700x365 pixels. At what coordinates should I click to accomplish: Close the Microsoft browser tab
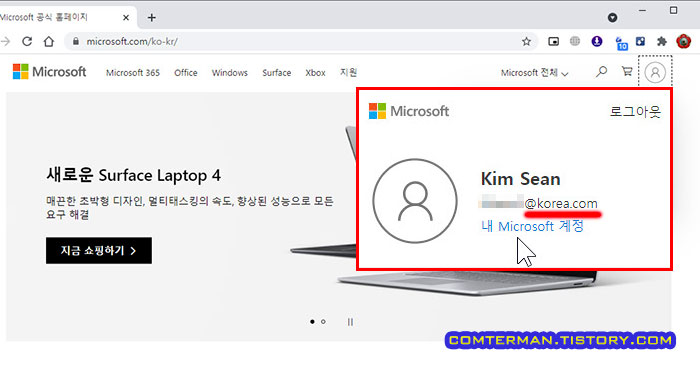(x=126, y=17)
